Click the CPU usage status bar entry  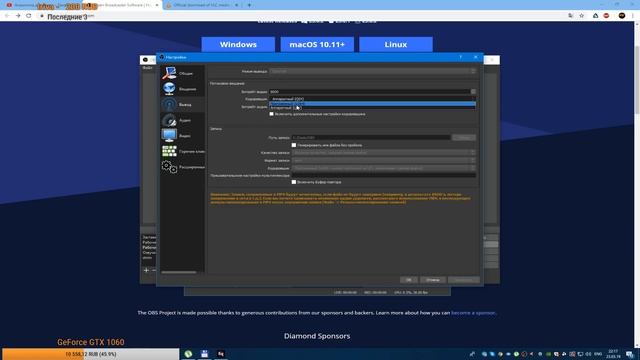coord(411,292)
